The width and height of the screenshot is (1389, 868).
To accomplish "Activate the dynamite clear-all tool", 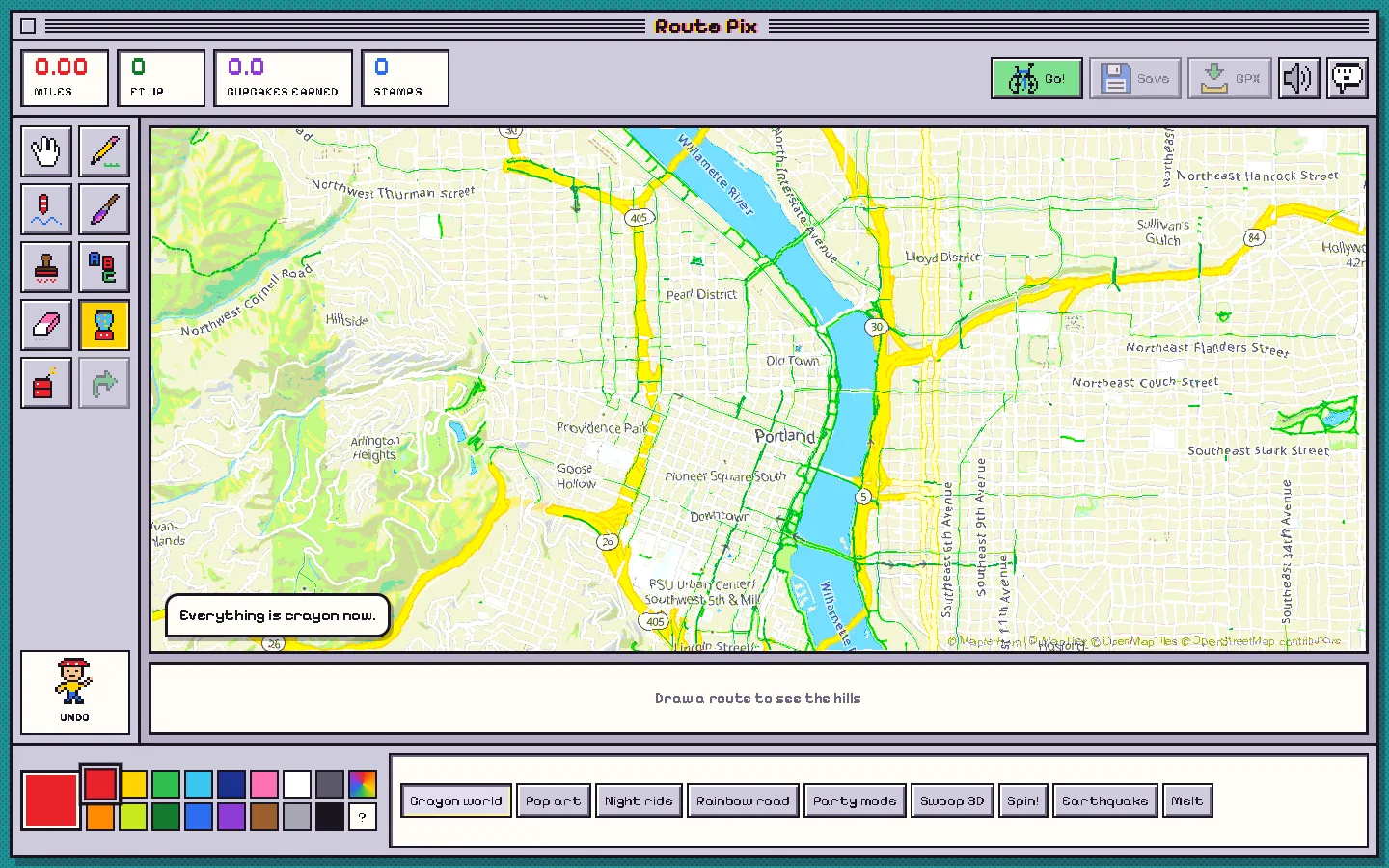I will pos(46,383).
